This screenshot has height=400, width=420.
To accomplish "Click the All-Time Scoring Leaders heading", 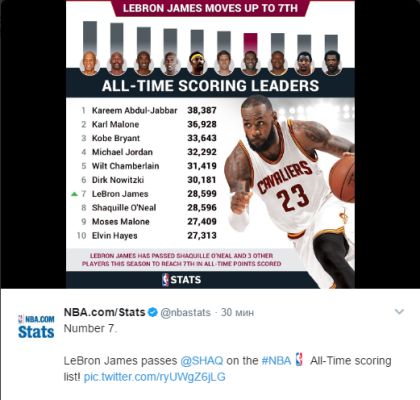I will click(x=210, y=86).
